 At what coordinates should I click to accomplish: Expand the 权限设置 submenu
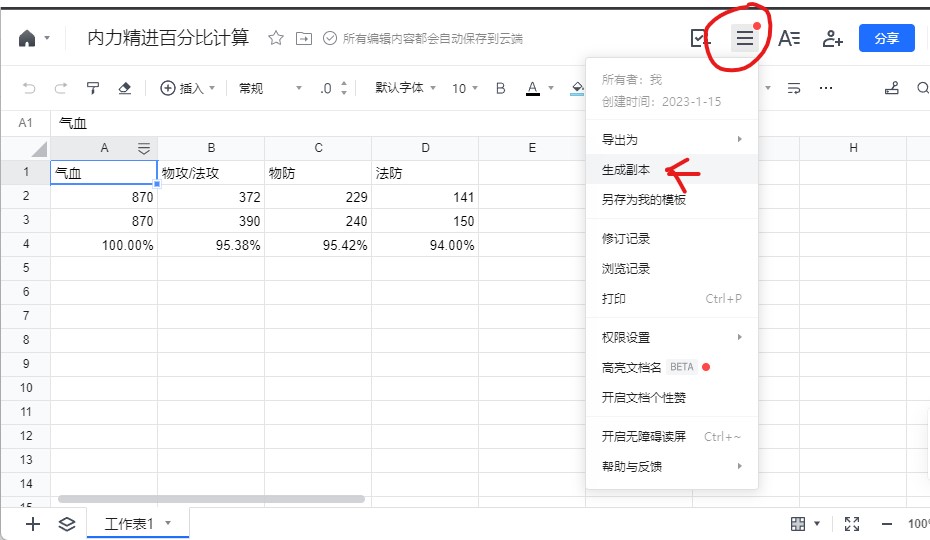(671, 337)
